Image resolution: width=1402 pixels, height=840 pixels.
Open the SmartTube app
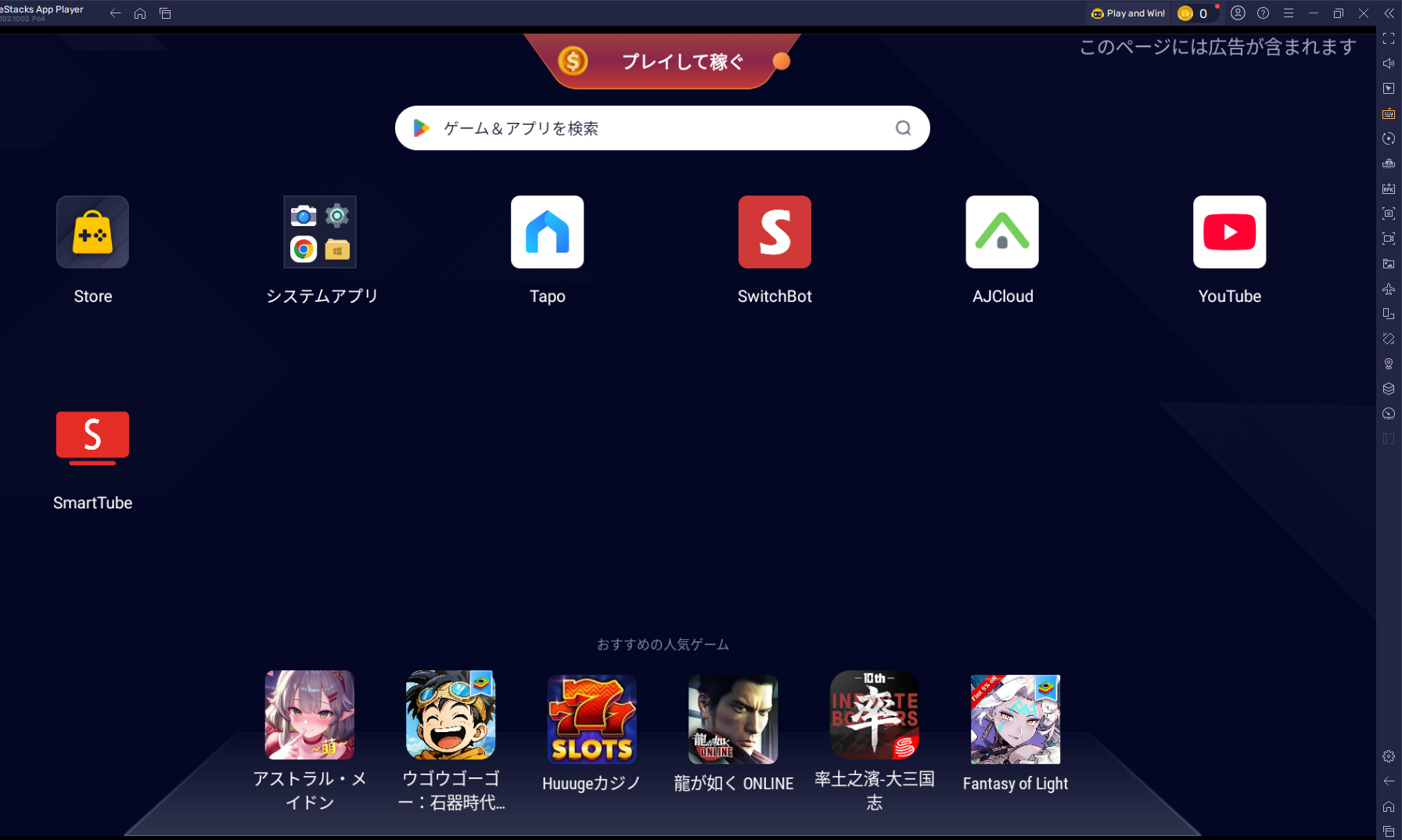click(92, 438)
